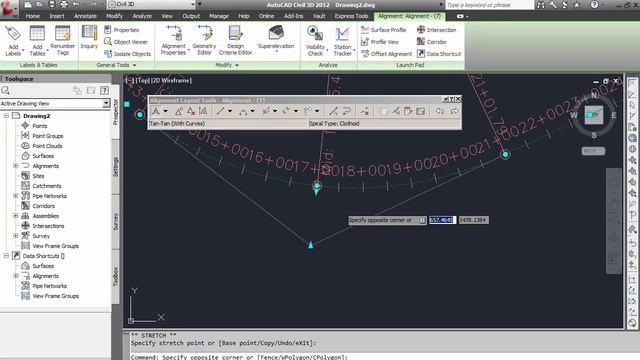Click Isolate Objects
The image size is (640, 360).
pyautogui.click(x=127, y=53)
